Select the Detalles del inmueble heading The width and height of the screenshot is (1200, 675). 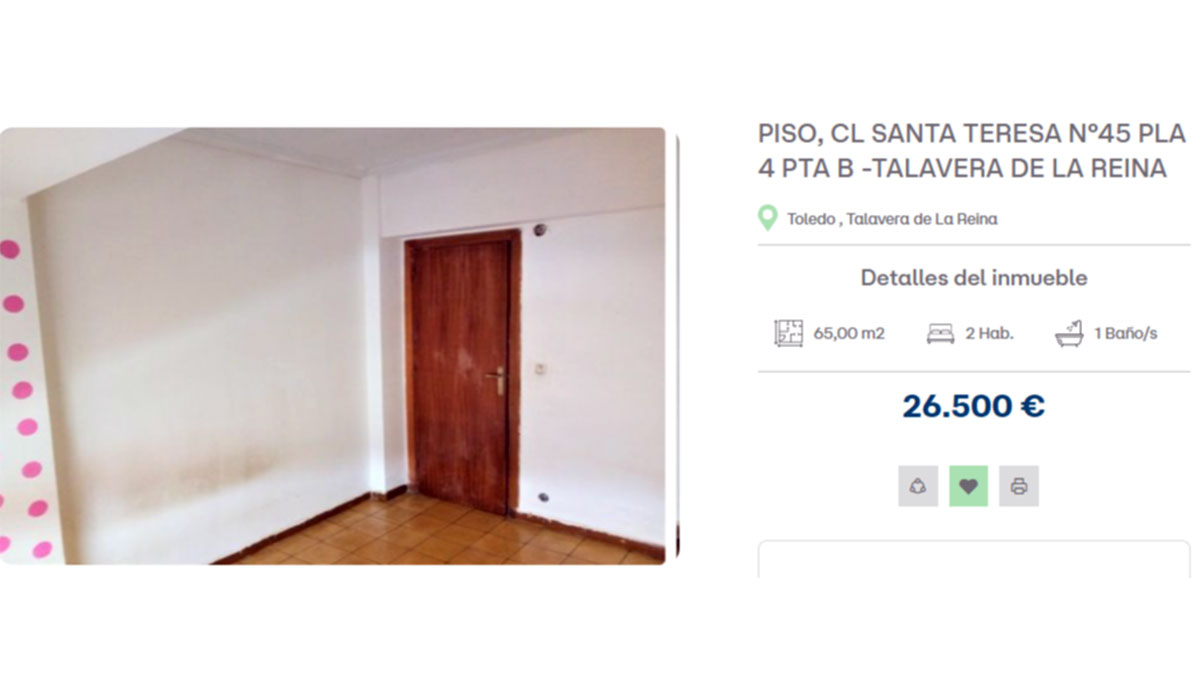pos(974,278)
